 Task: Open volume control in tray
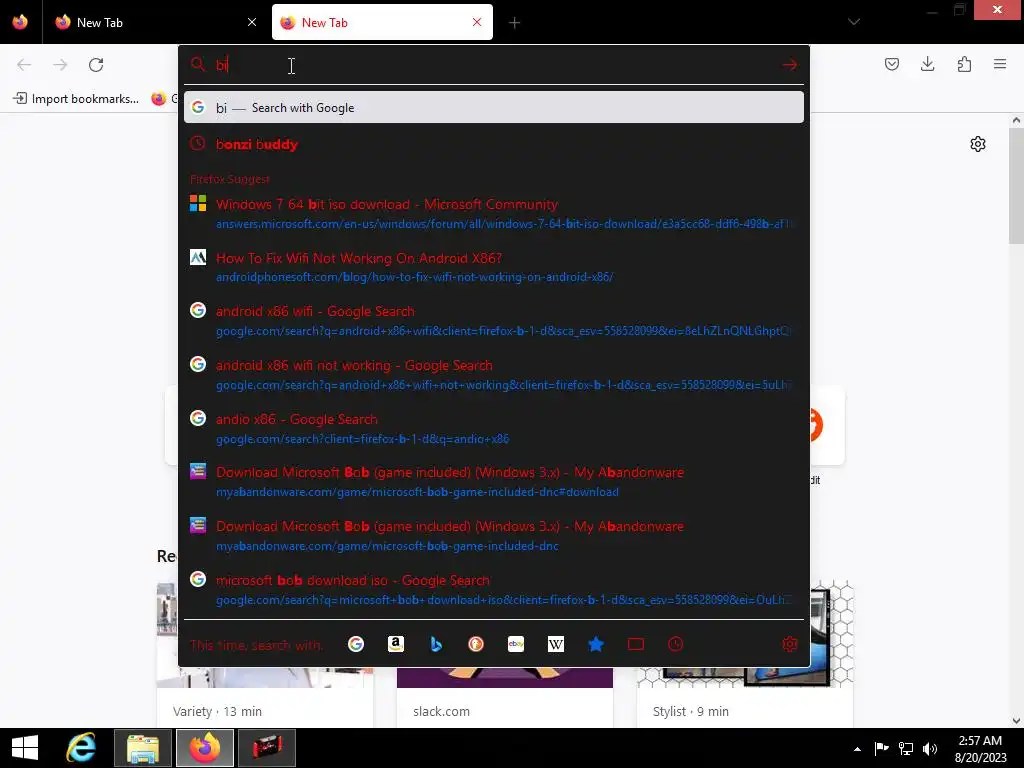coord(929,749)
